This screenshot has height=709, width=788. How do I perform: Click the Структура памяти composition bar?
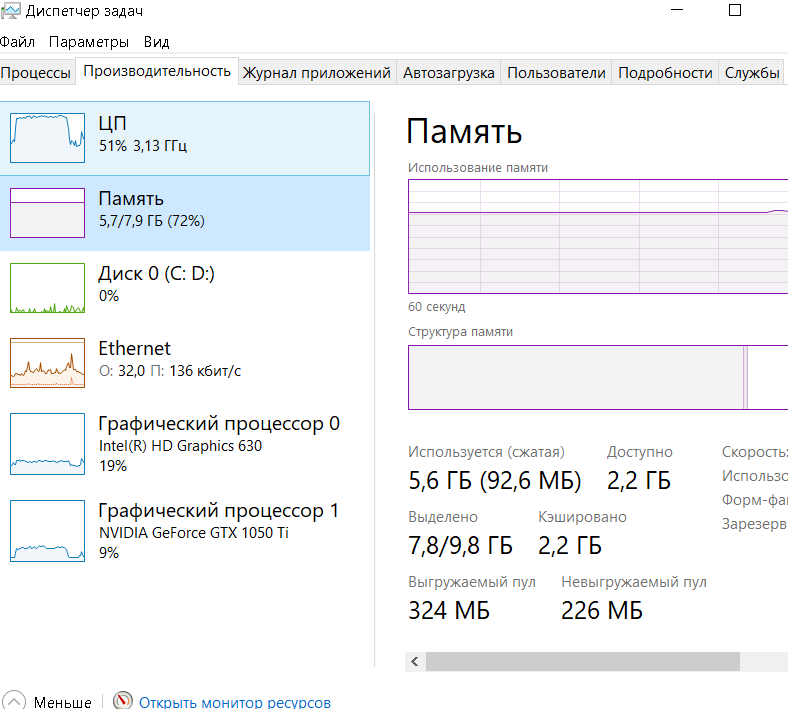tap(576, 377)
